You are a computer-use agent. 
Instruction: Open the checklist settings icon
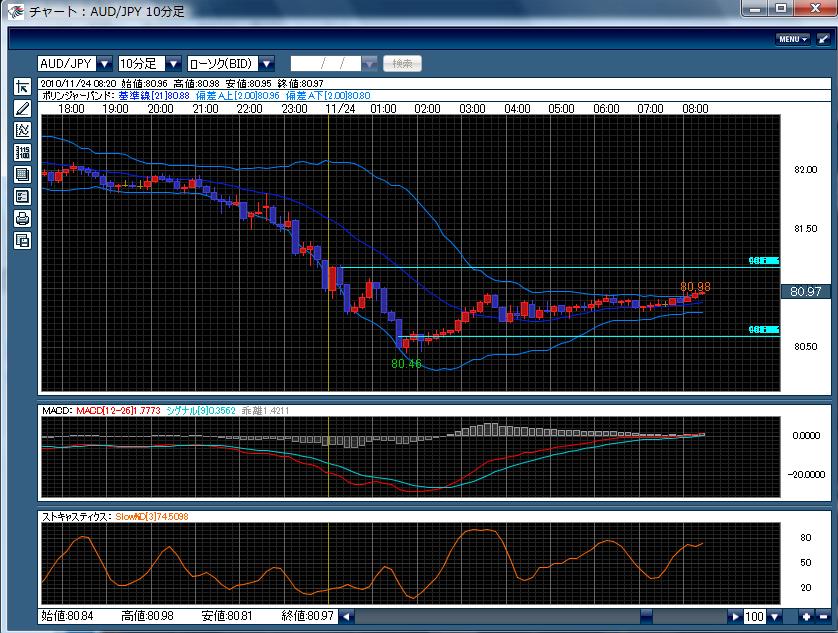(22, 196)
